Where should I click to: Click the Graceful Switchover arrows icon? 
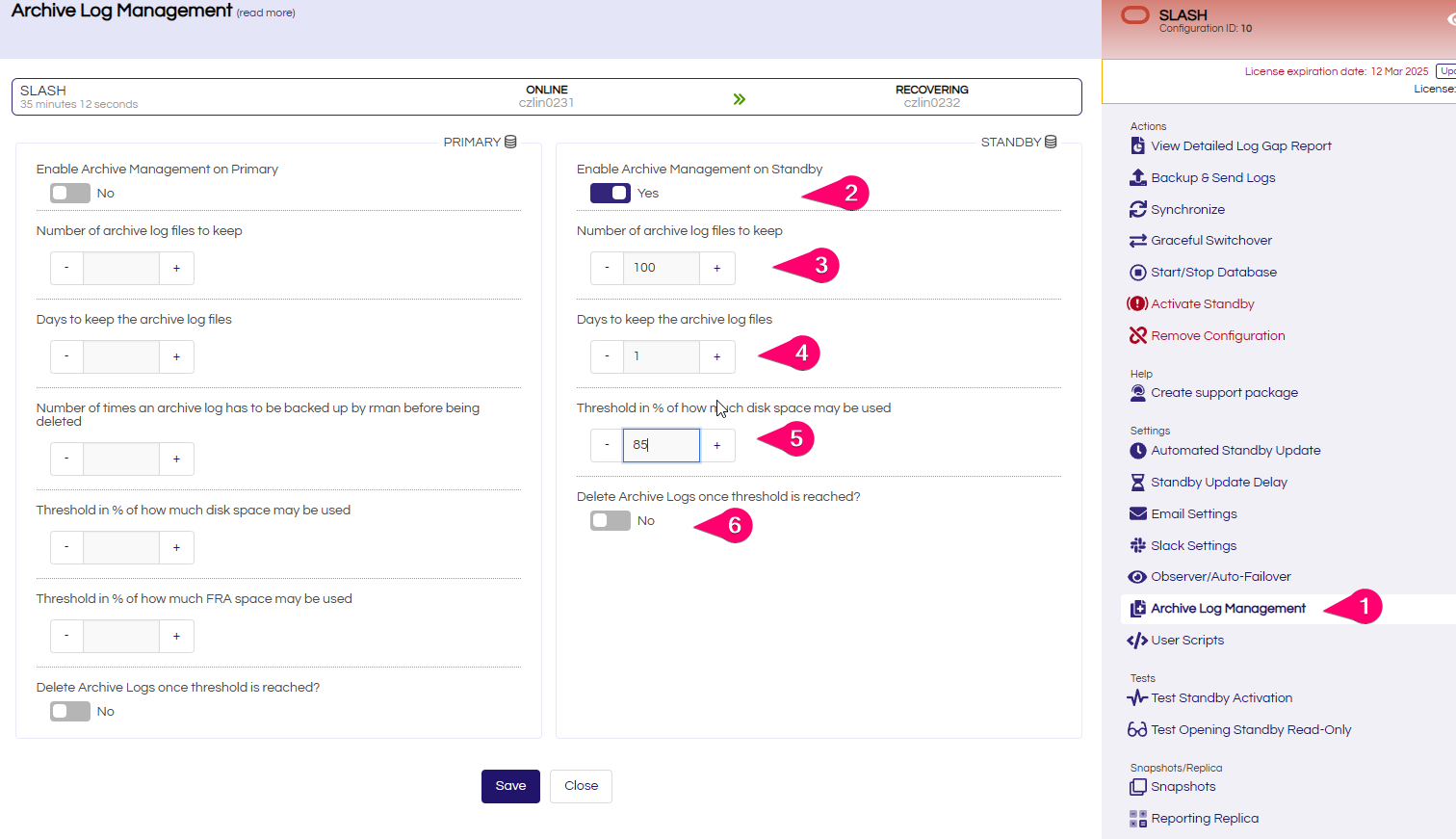[x=1137, y=241]
